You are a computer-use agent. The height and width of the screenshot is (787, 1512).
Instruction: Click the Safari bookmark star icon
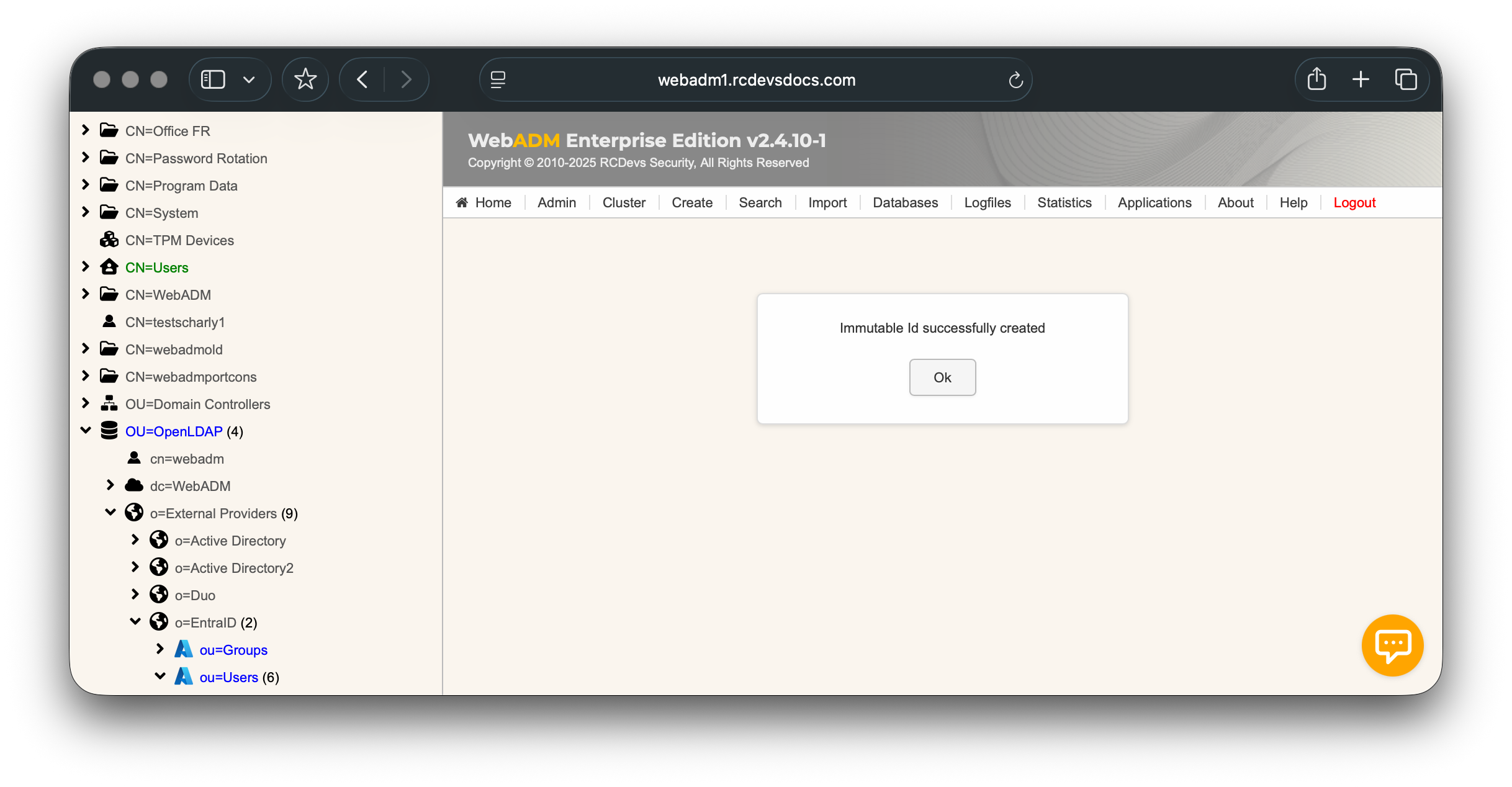(305, 79)
